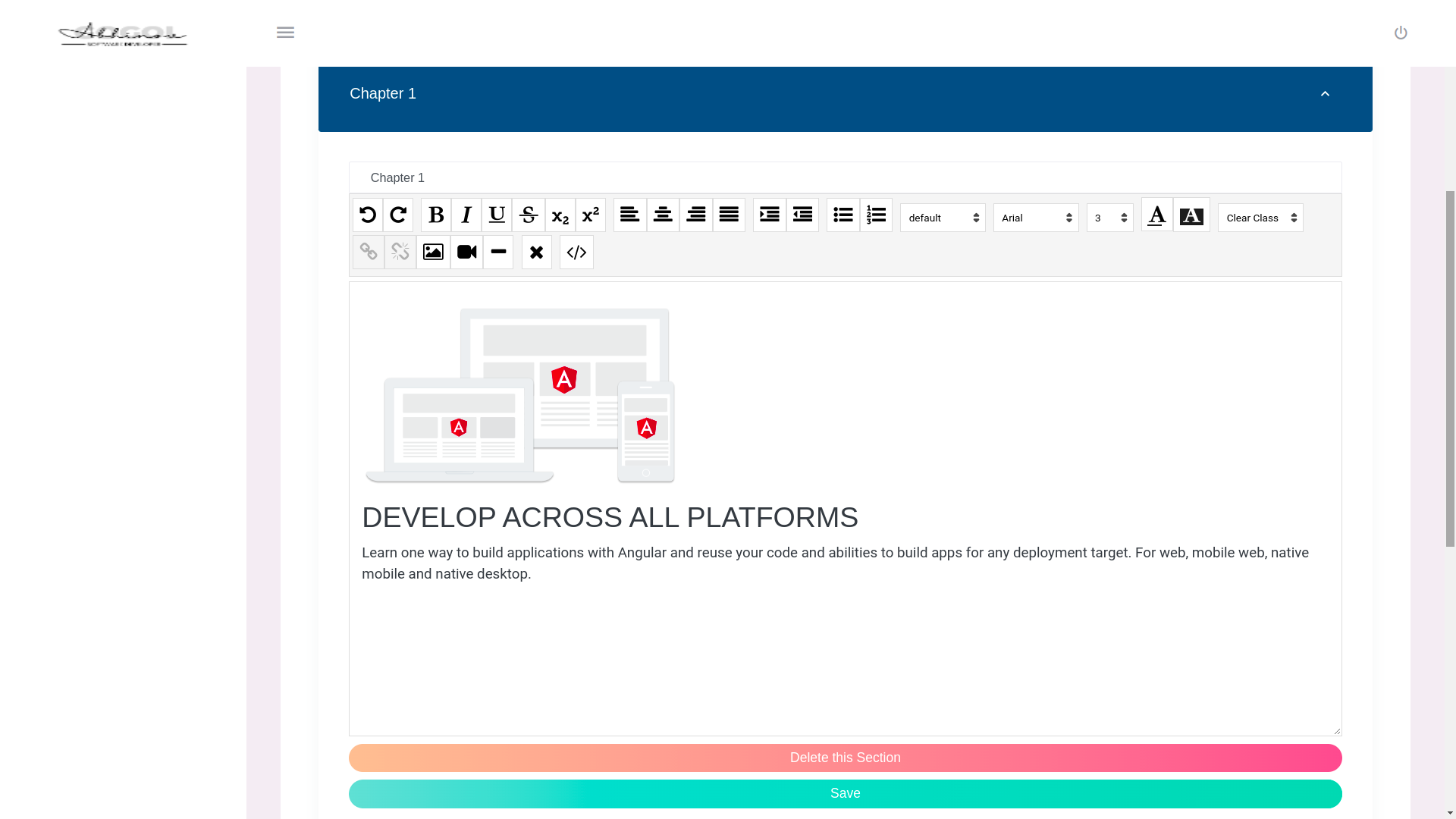Insert a video with the camera icon
1456x819 pixels.
466,252
